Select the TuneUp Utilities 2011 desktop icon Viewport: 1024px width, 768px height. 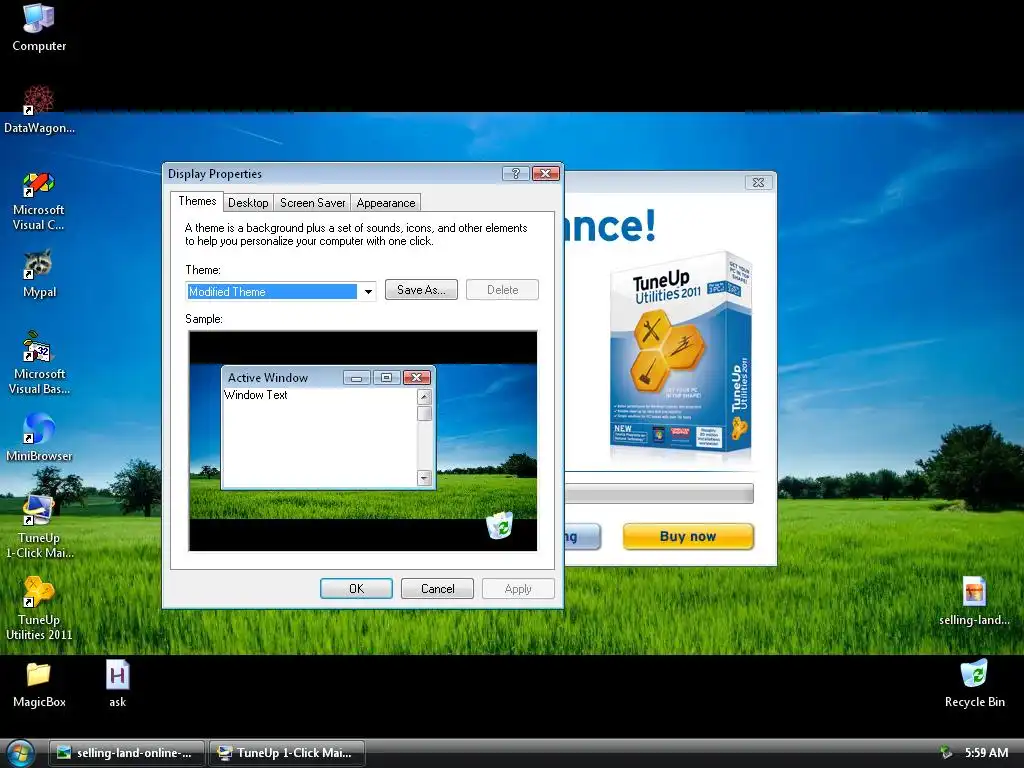click(x=39, y=609)
